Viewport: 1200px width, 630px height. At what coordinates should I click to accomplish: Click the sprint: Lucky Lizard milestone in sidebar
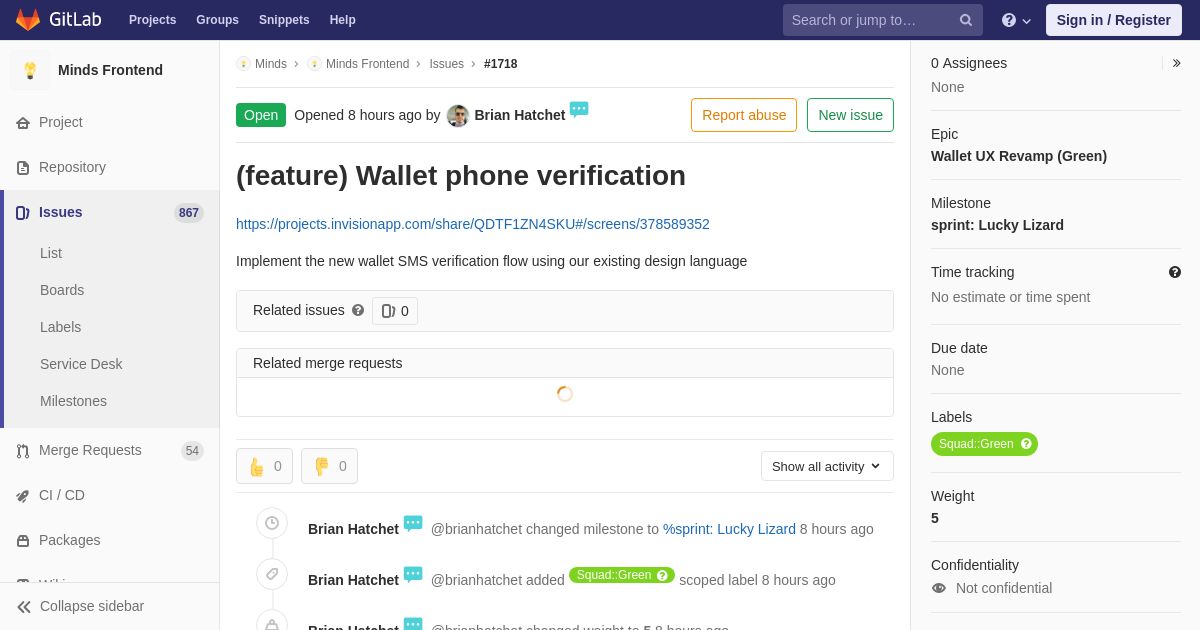(997, 225)
